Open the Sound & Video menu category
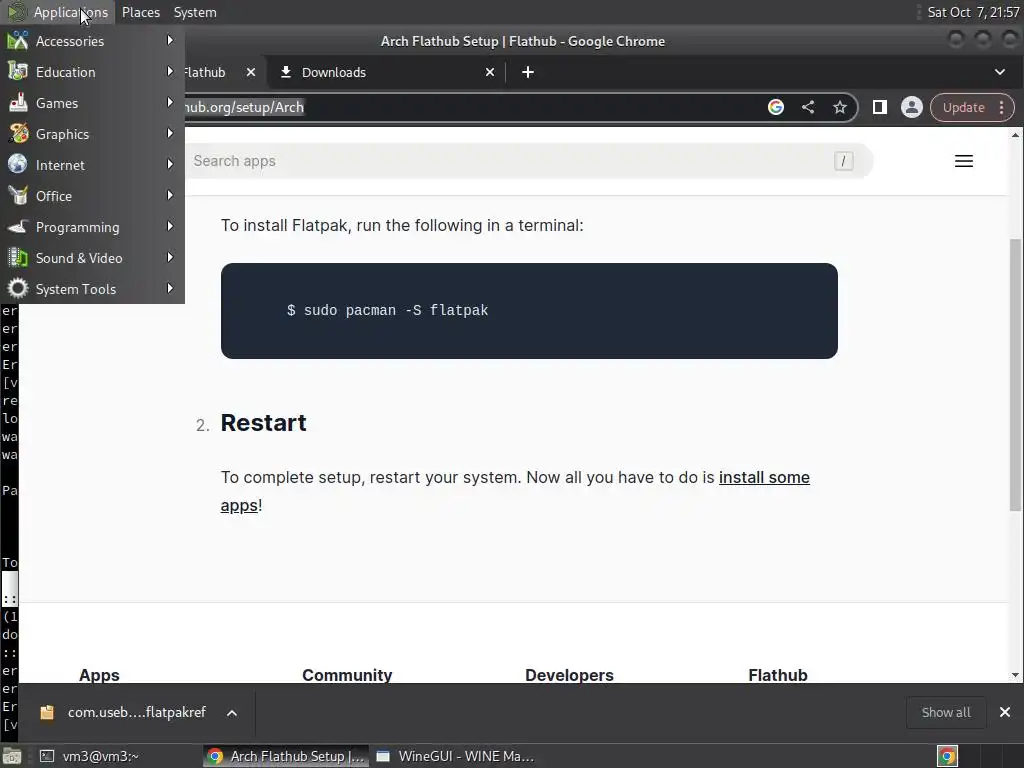The height and width of the screenshot is (768, 1024). pos(92,258)
